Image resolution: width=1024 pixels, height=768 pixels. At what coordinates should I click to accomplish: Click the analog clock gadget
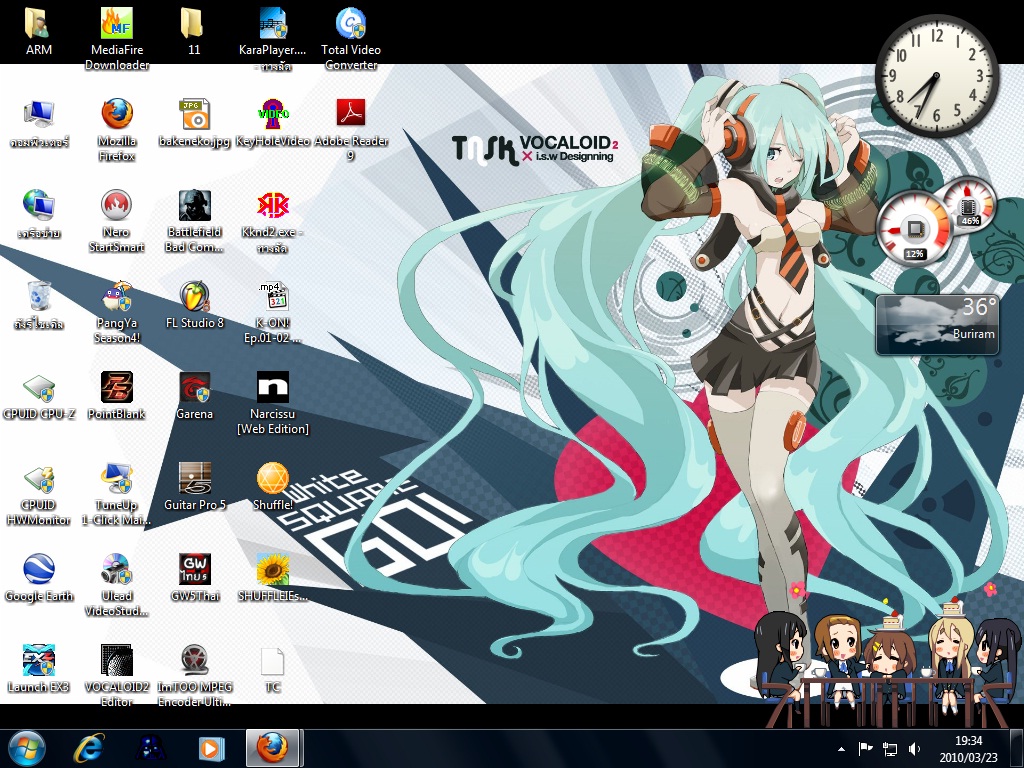click(x=936, y=75)
